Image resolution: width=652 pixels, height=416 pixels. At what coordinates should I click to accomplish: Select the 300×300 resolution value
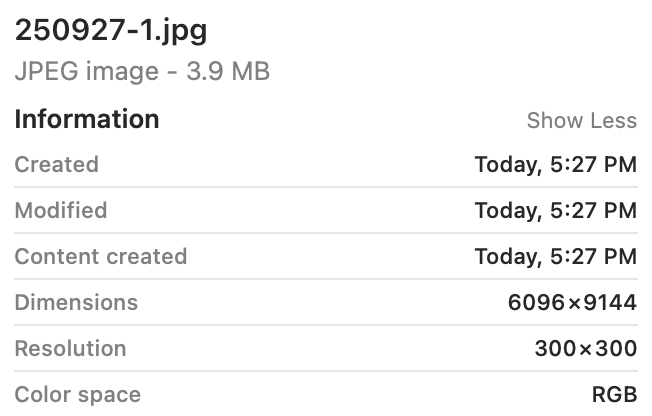click(585, 349)
